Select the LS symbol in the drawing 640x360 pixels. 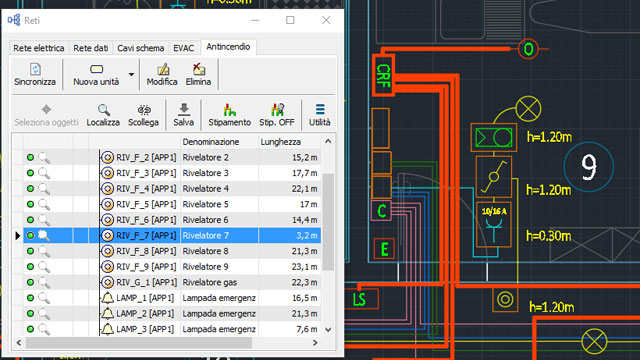pyautogui.click(x=359, y=299)
